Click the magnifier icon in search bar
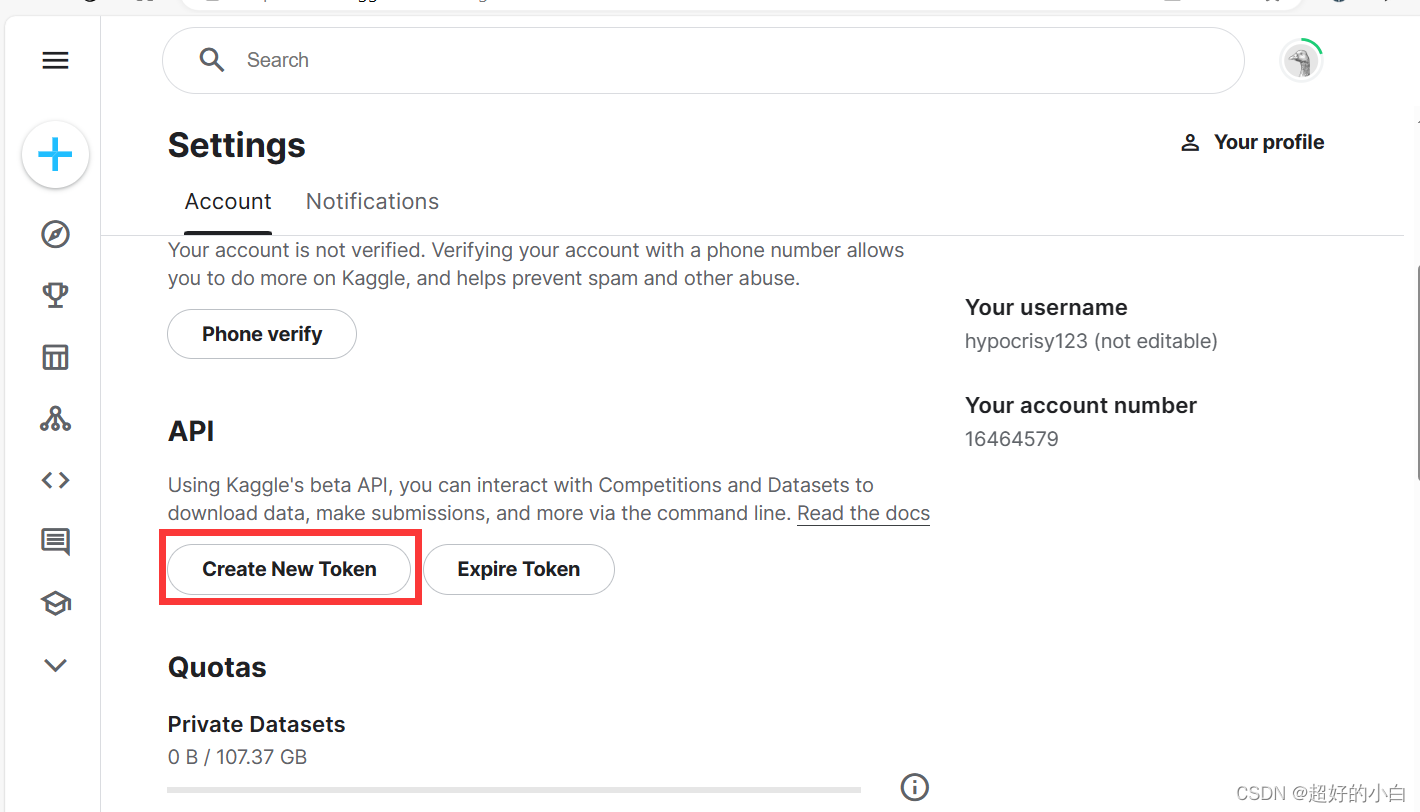Image resolution: width=1420 pixels, height=812 pixels. [211, 60]
